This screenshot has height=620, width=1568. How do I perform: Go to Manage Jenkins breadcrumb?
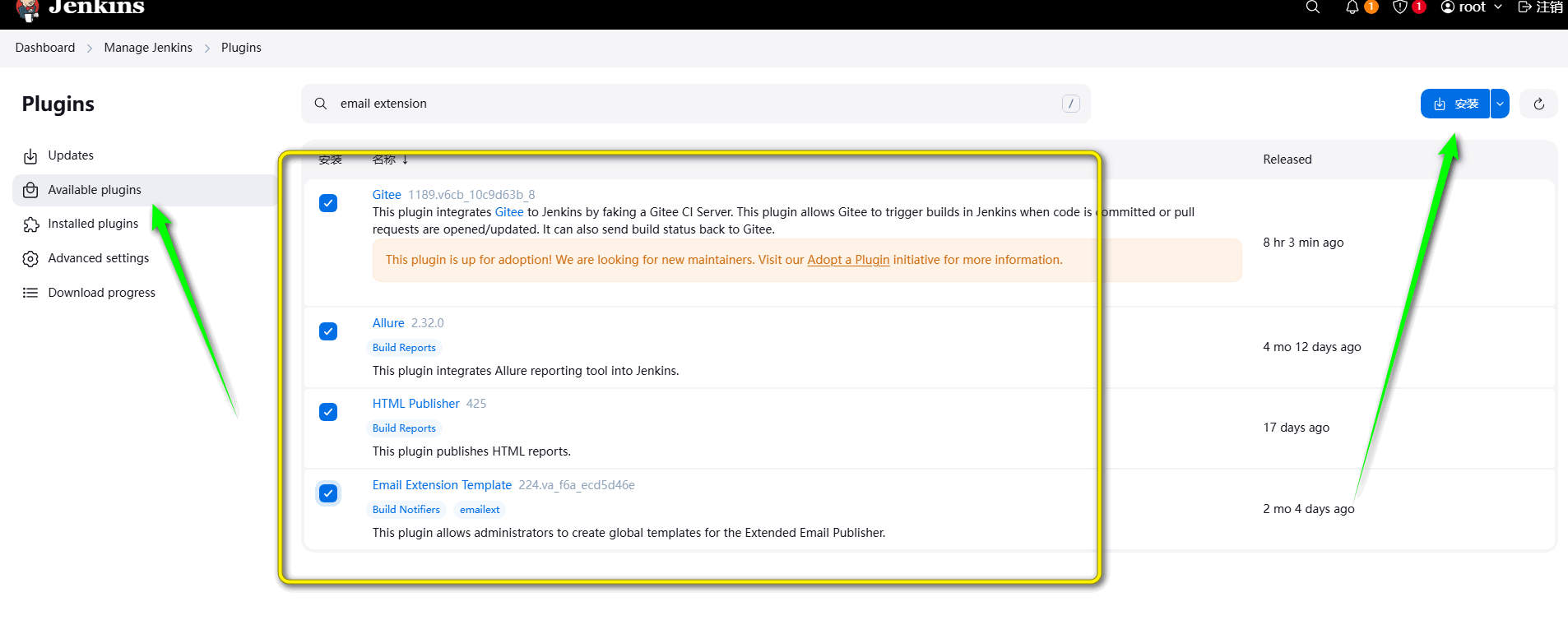[148, 48]
